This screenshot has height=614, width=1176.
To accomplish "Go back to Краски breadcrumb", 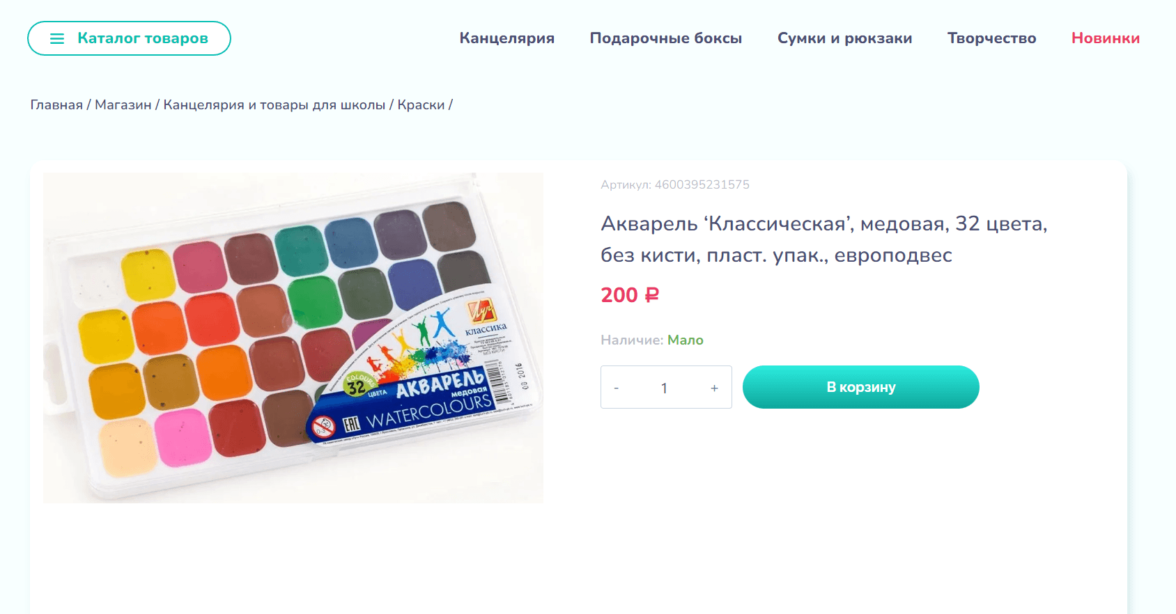I will pos(420,104).
